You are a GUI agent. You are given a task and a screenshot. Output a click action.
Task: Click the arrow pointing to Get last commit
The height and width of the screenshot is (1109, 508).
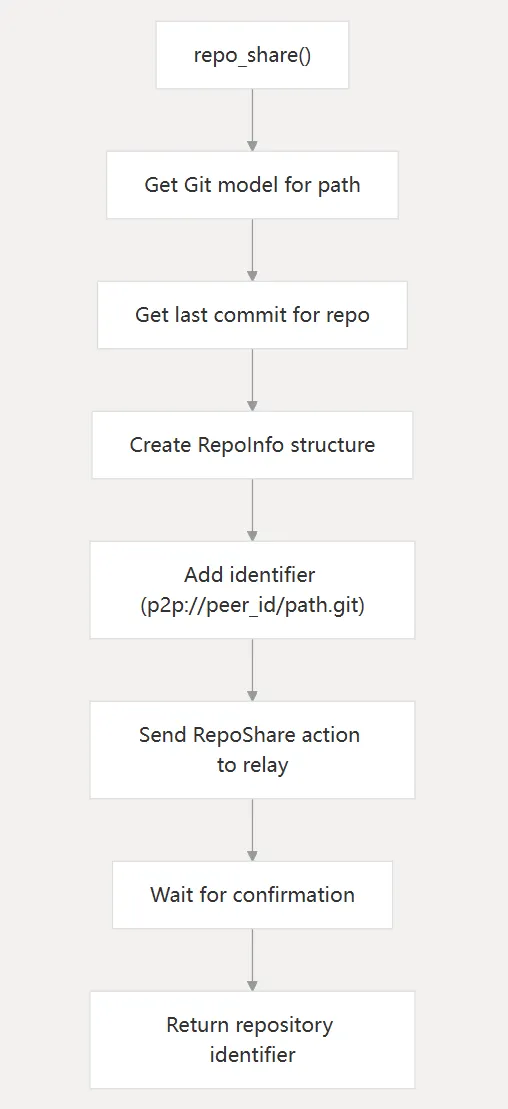(x=252, y=250)
